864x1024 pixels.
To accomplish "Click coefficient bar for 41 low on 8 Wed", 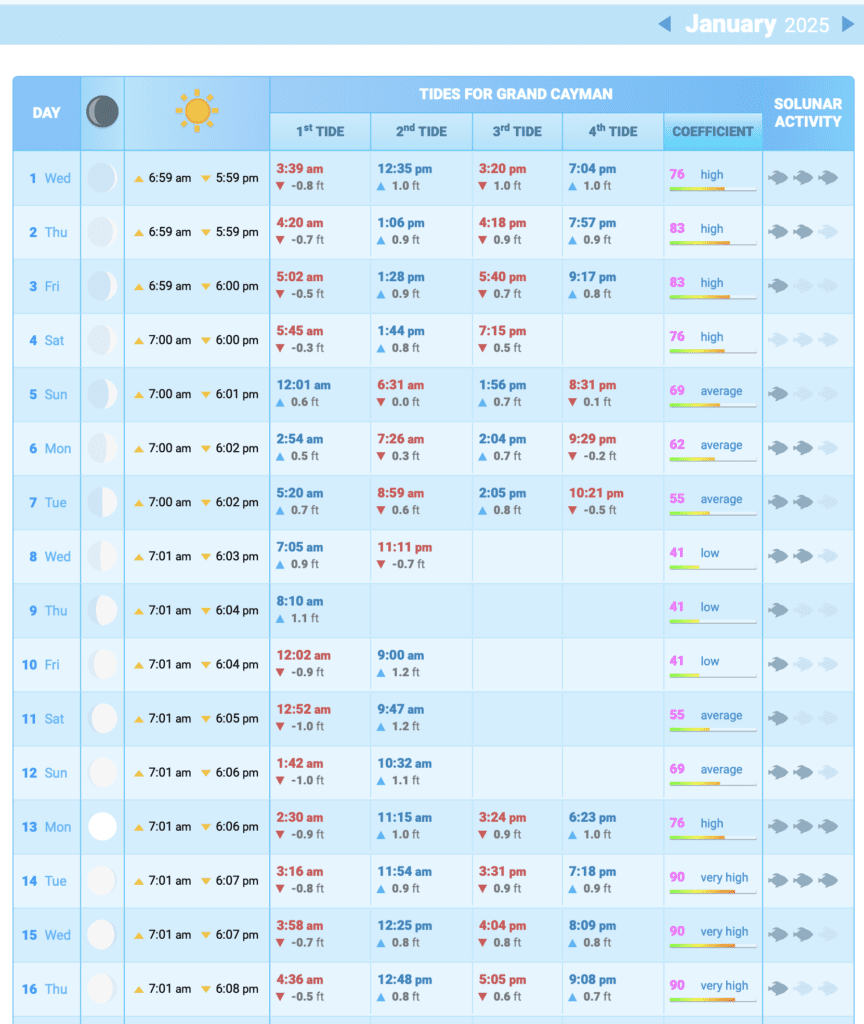I will point(712,567).
